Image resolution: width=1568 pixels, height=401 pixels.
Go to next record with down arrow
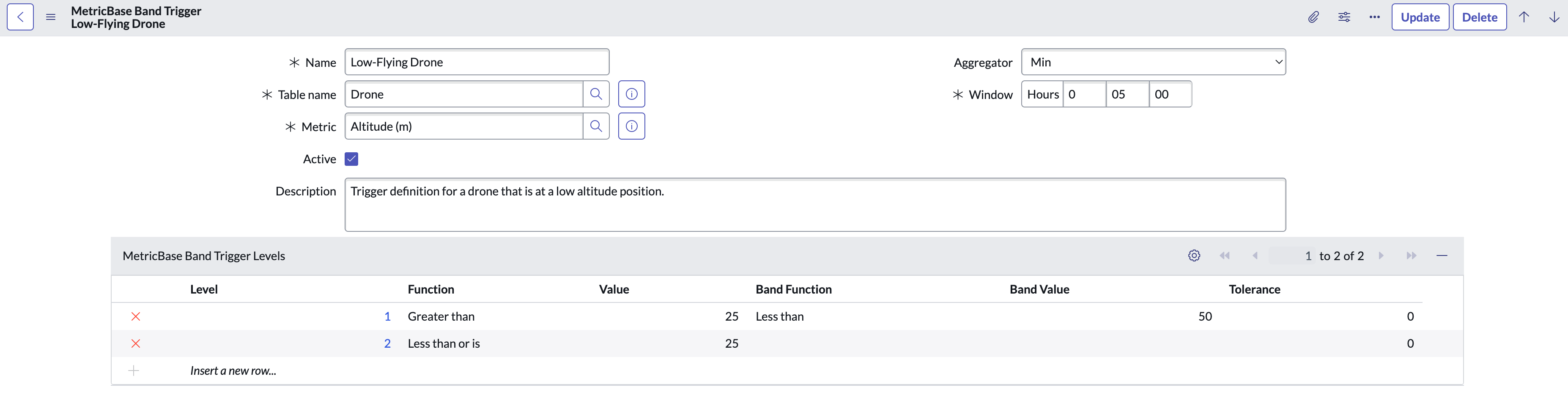pyautogui.click(x=1554, y=17)
